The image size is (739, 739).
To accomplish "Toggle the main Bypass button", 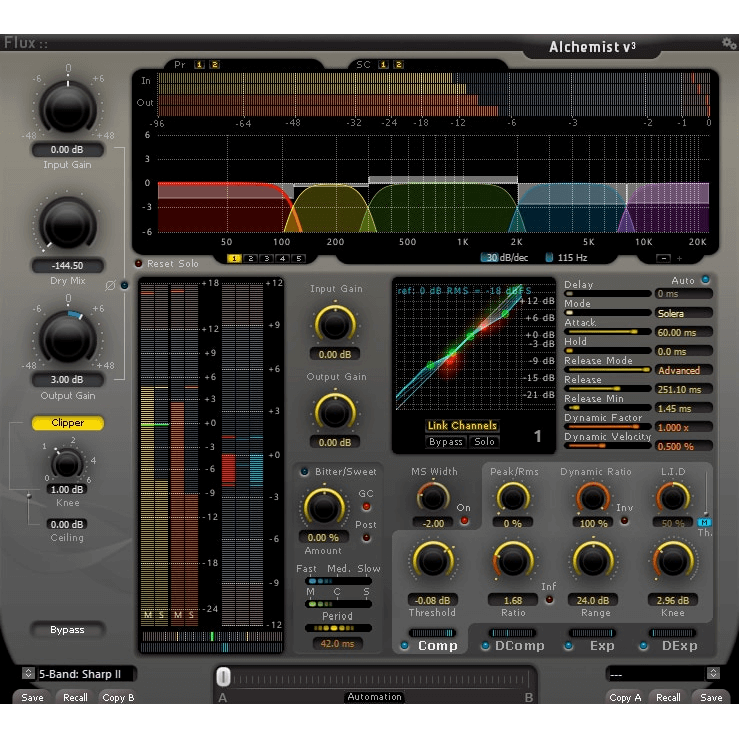I will click(68, 630).
